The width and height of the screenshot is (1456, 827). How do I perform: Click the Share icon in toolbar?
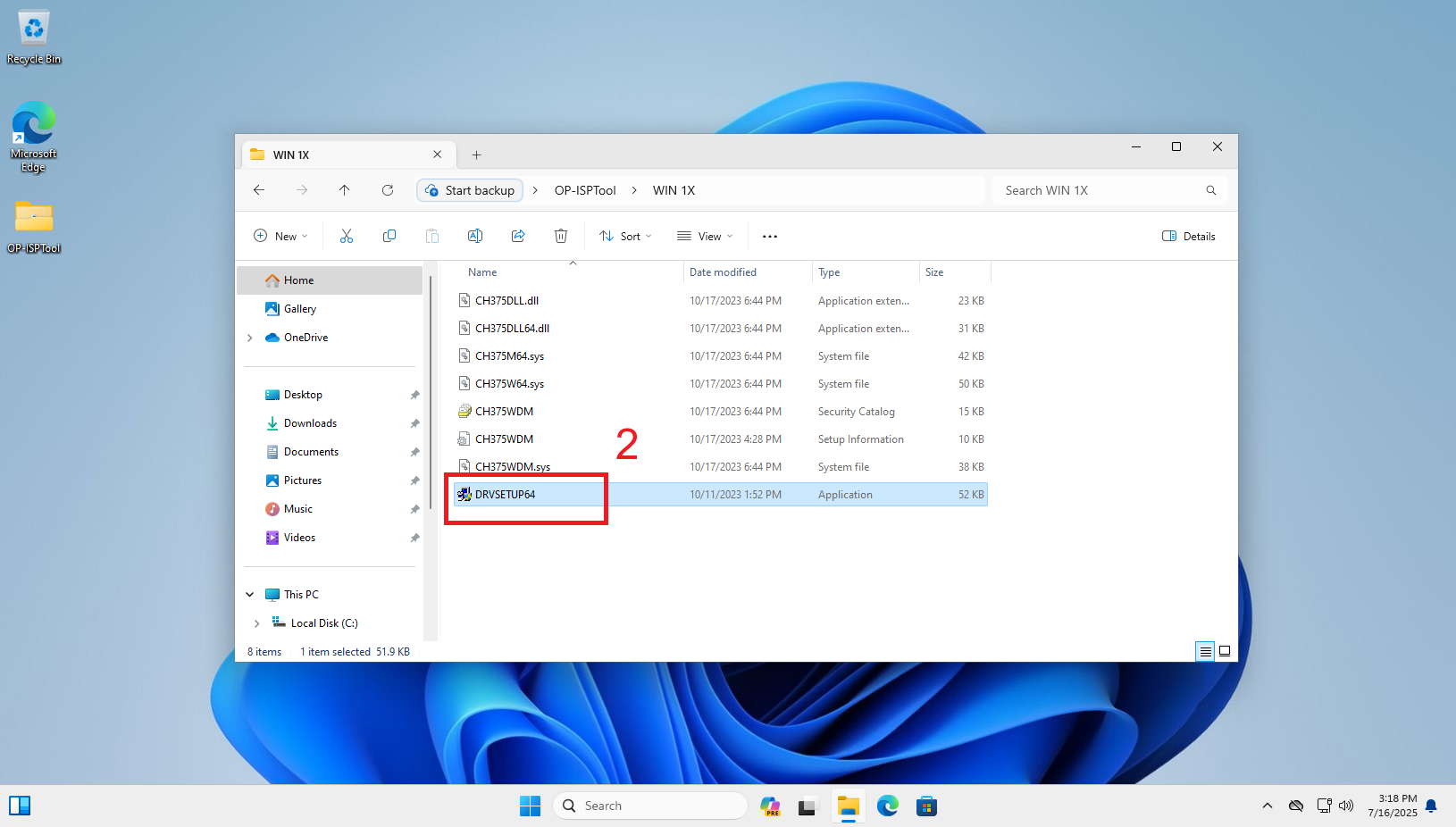coord(518,236)
